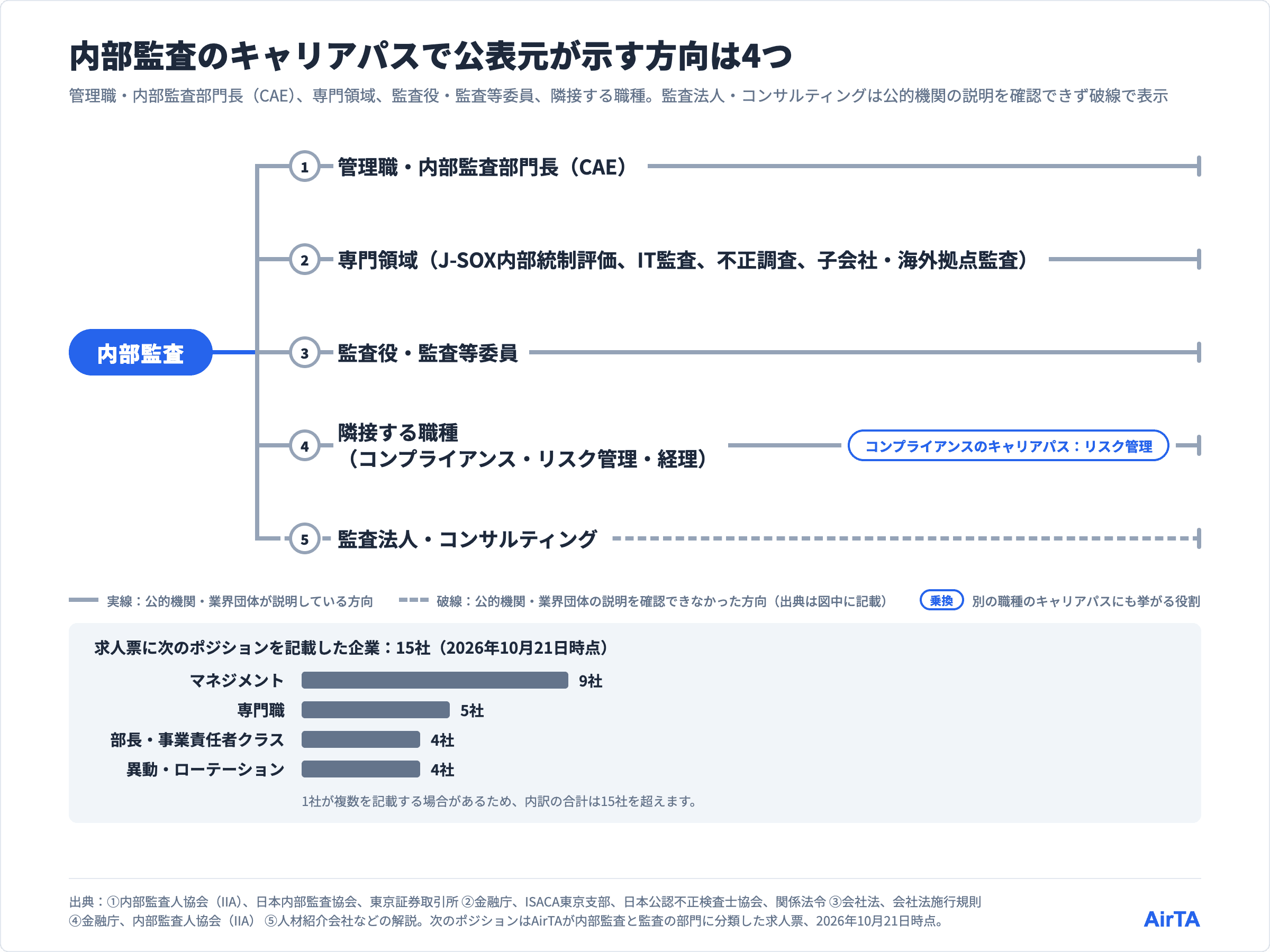The image size is (1270, 952).
Task: Select 管理職・内部監査部門長(CAE) branch label
Action: point(483,167)
